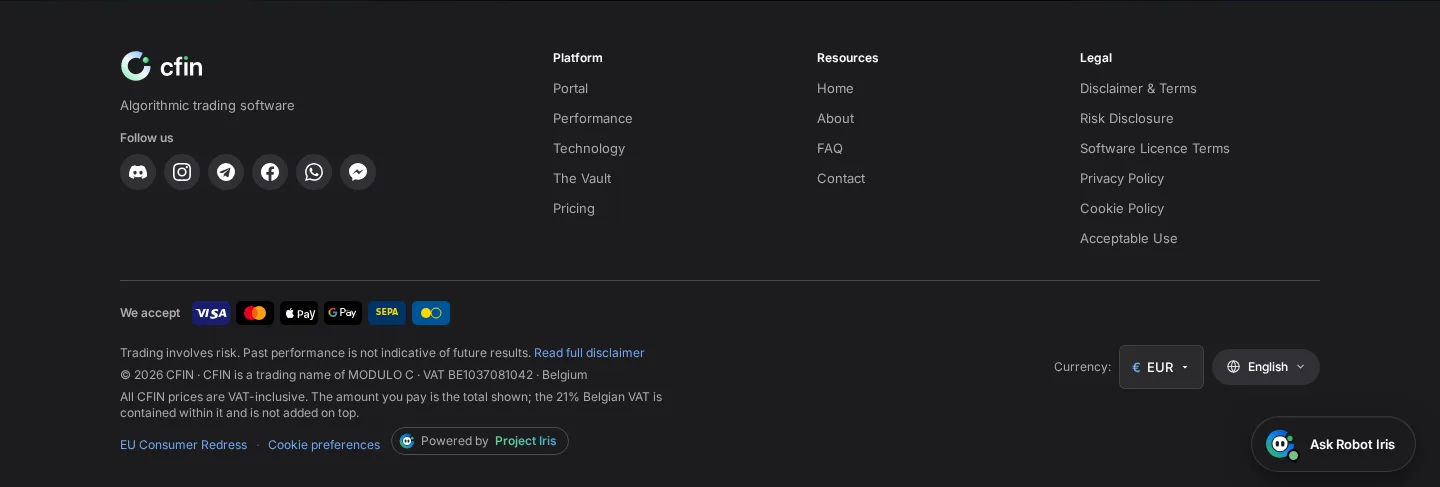
Task: Click the Legal column heading
Action: point(1096,58)
